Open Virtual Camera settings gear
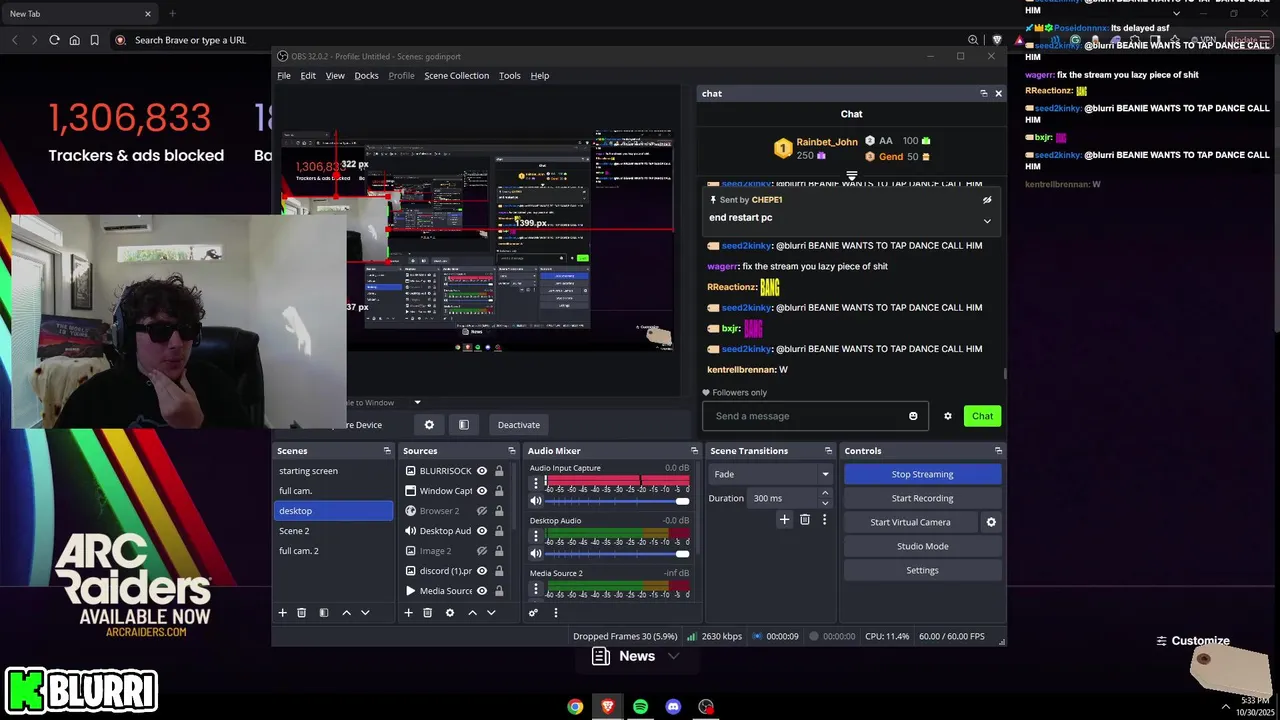This screenshot has width=1280, height=720. [991, 522]
